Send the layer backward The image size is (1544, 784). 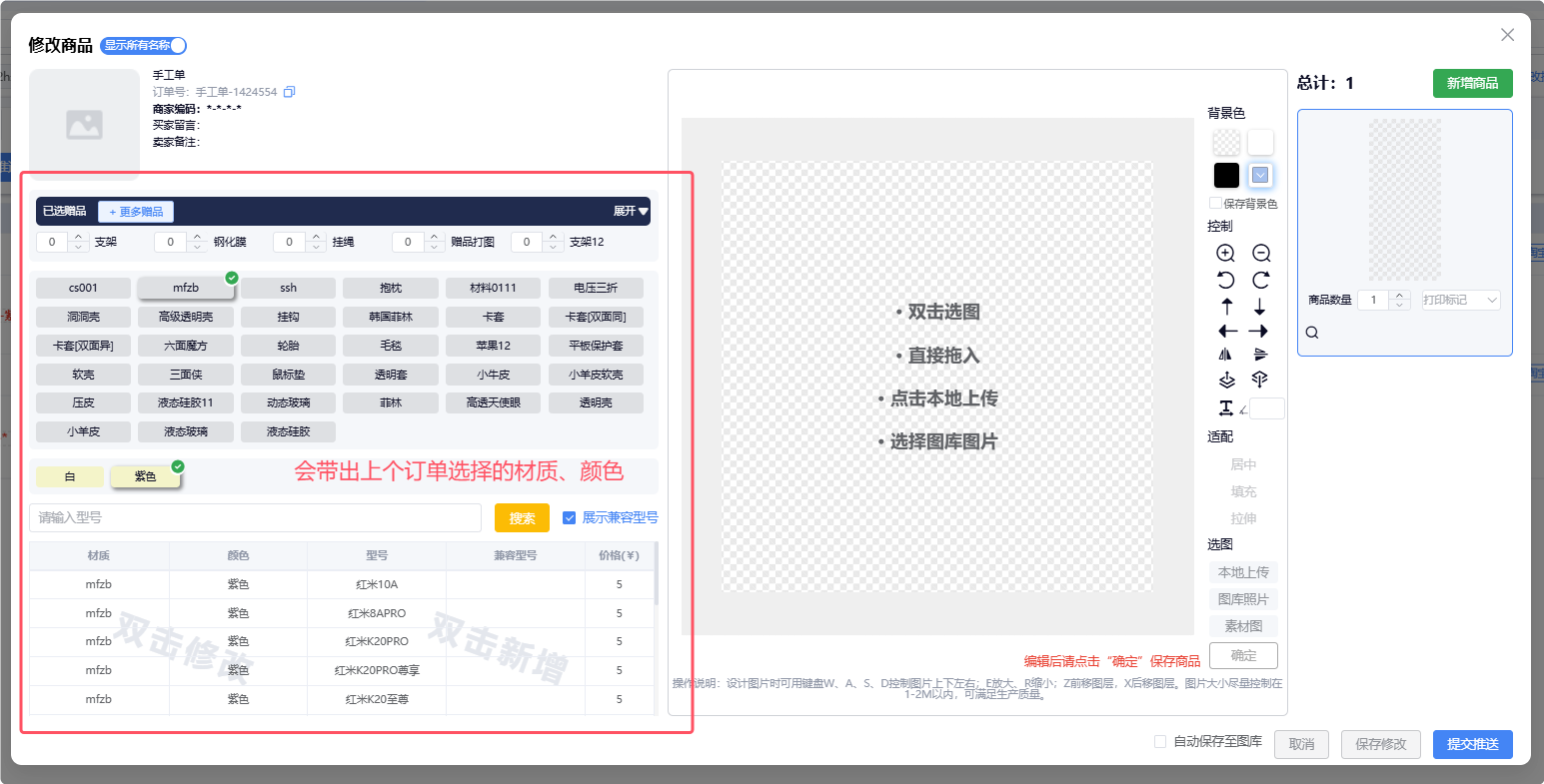(1260, 380)
